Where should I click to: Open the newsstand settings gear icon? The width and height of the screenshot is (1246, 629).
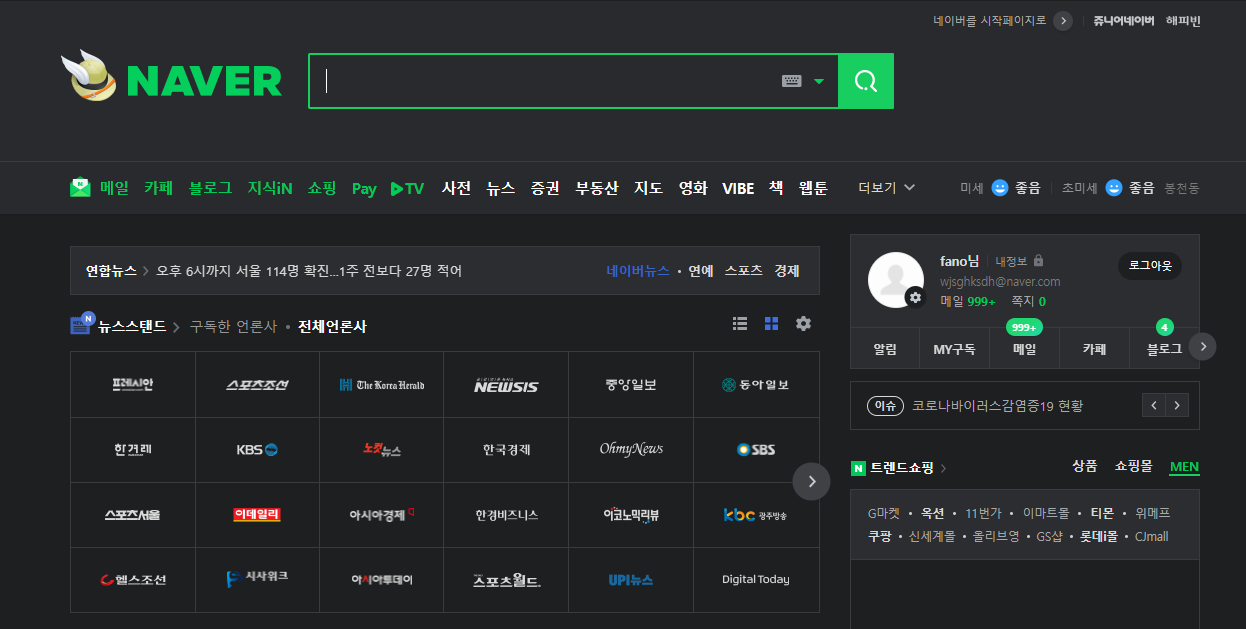(803, 324)
